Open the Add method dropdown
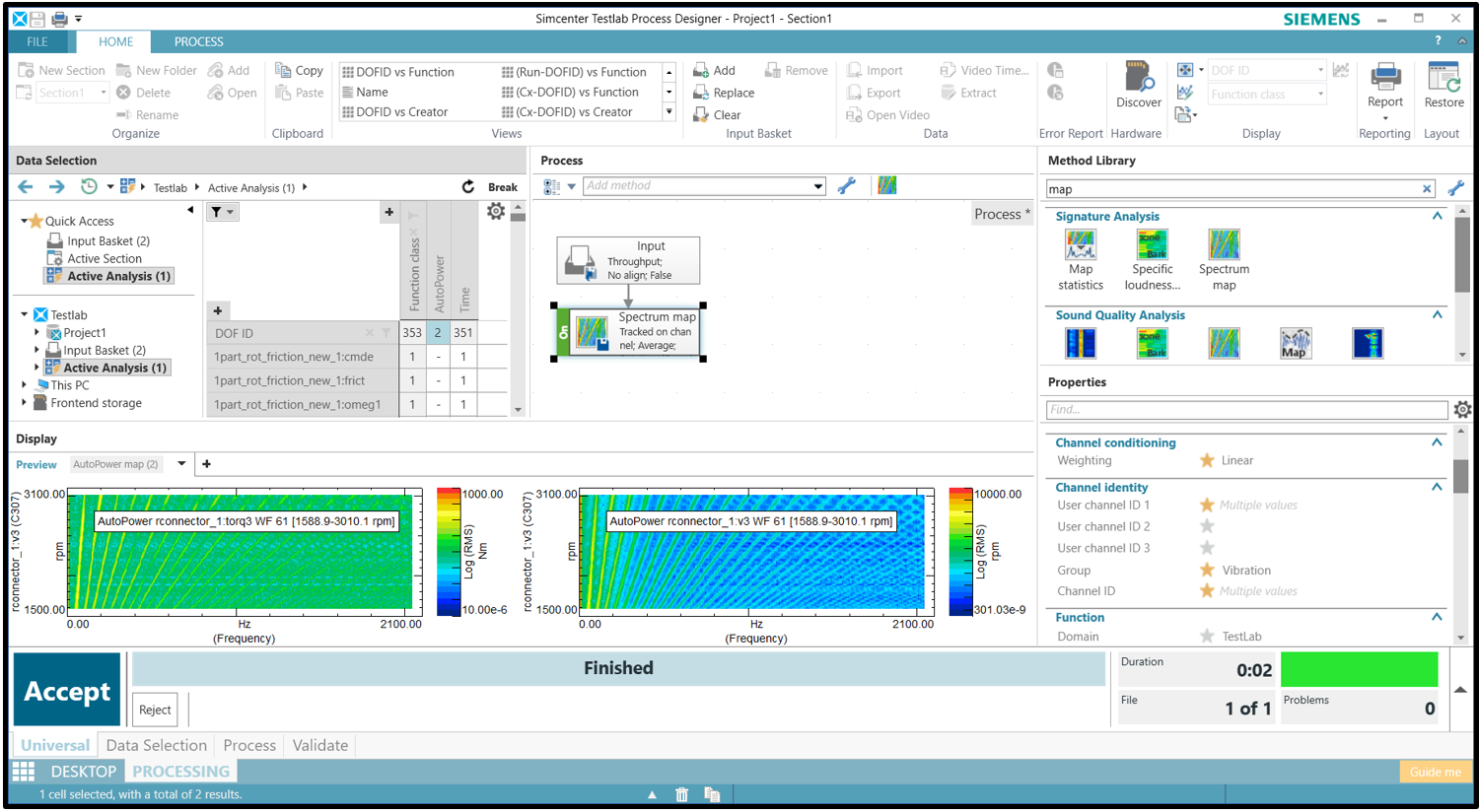1479x812 pixels. [817, 186]
